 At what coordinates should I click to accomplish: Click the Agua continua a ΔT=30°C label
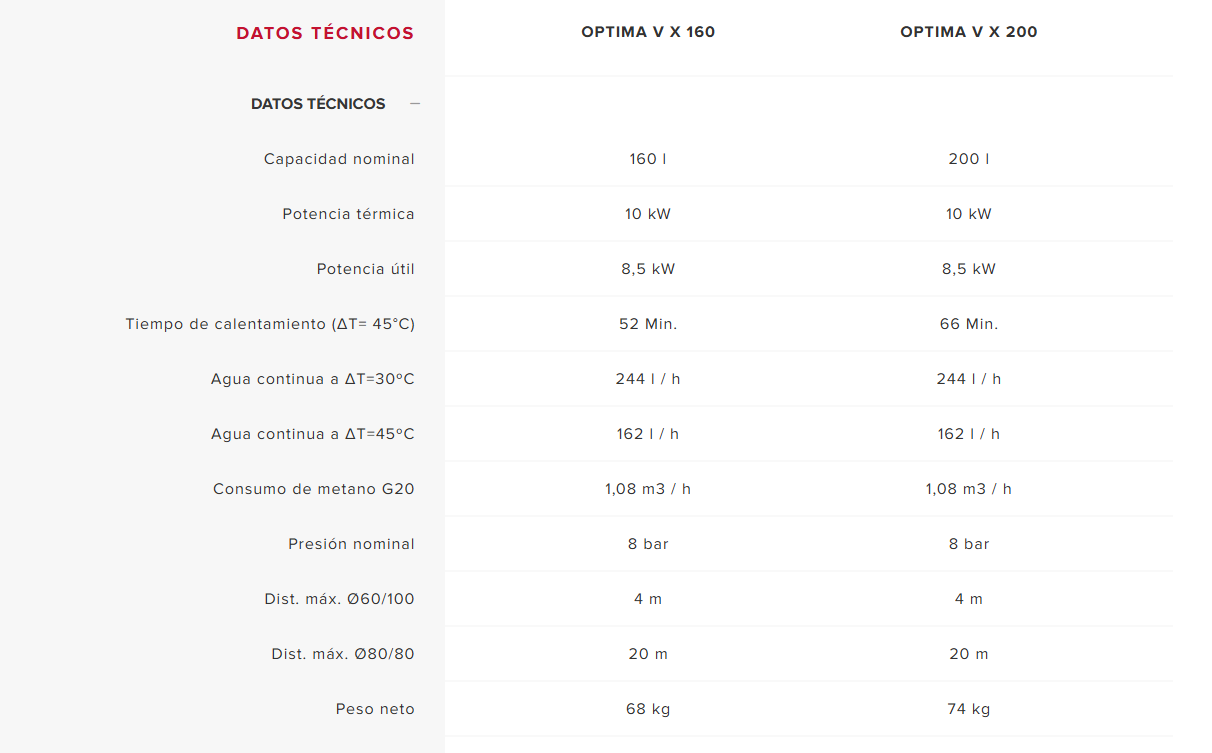click(312, 379)
